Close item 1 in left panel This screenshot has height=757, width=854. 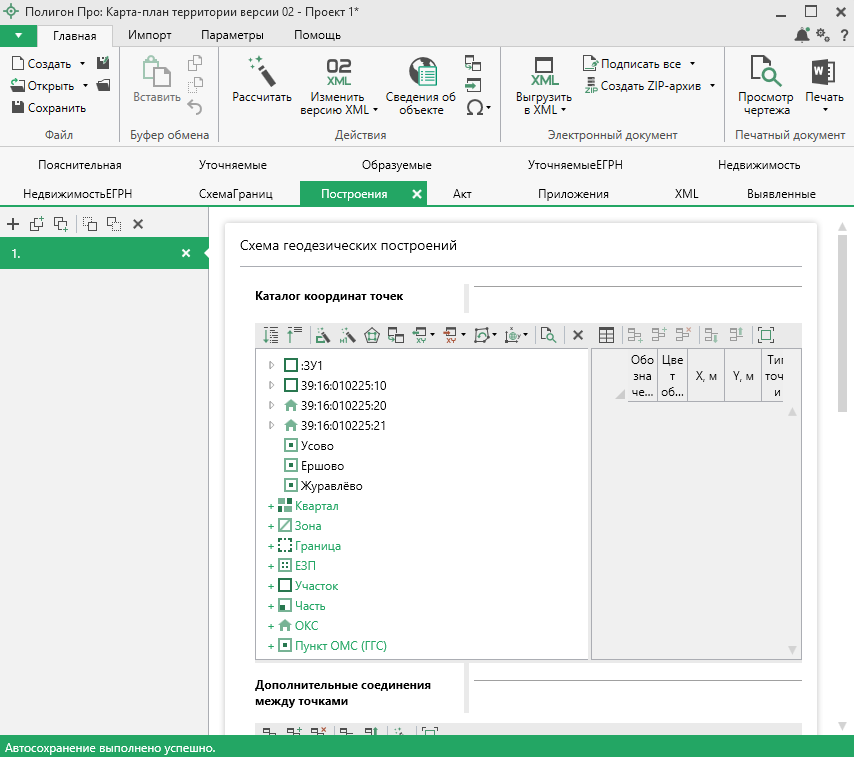tap(185, 254)
